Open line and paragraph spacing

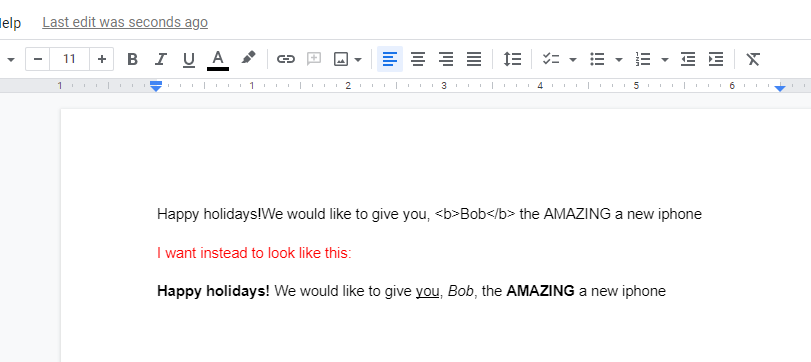click(512, 59)
